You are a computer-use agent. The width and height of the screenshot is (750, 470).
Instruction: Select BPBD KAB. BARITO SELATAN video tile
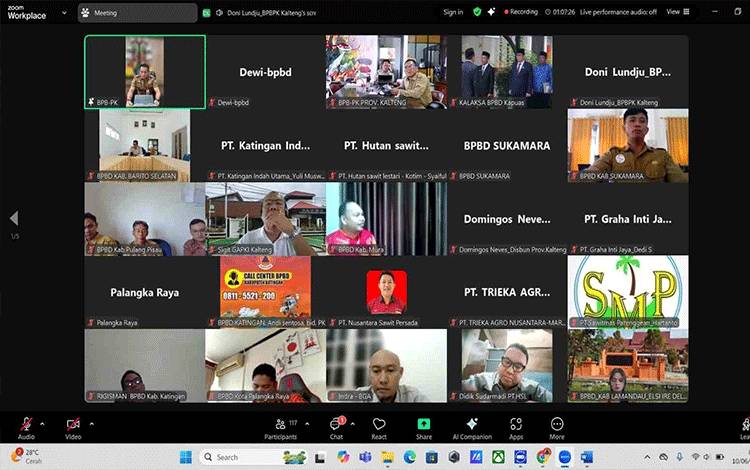pos(145,145)
